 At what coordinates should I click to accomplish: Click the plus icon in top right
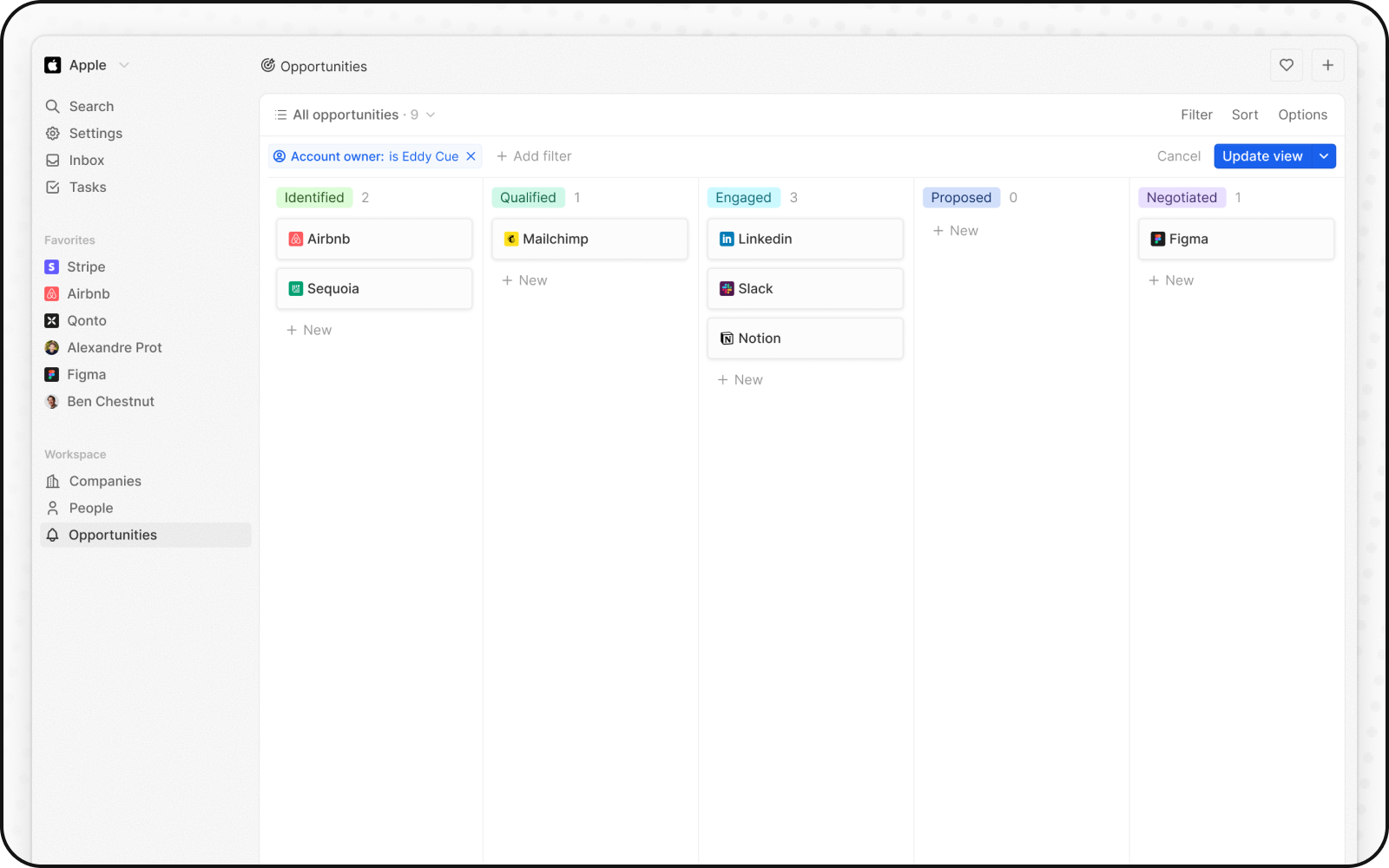[x=1327, y=65]
